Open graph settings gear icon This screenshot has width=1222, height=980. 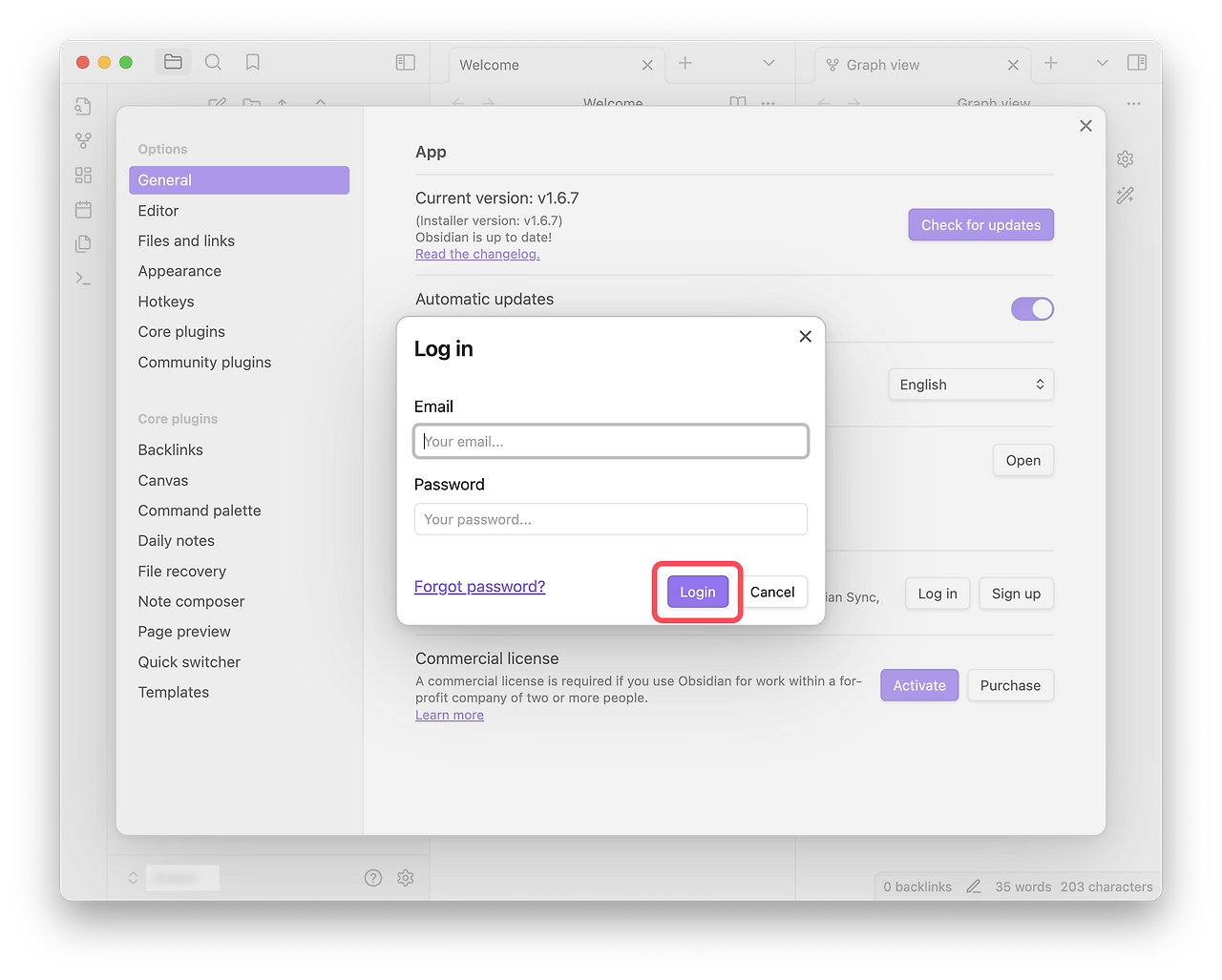[x=1126, y=158]
